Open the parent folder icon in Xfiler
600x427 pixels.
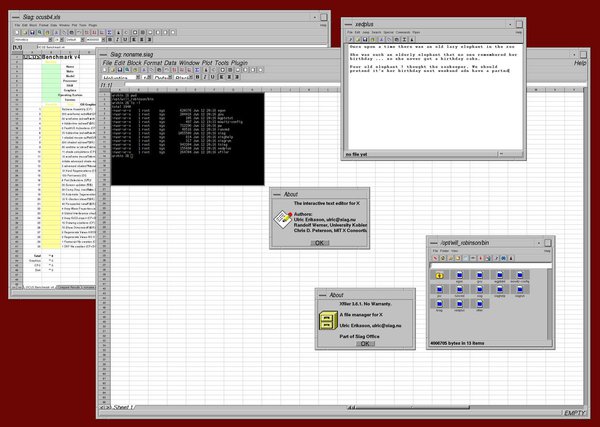point(440,275)
